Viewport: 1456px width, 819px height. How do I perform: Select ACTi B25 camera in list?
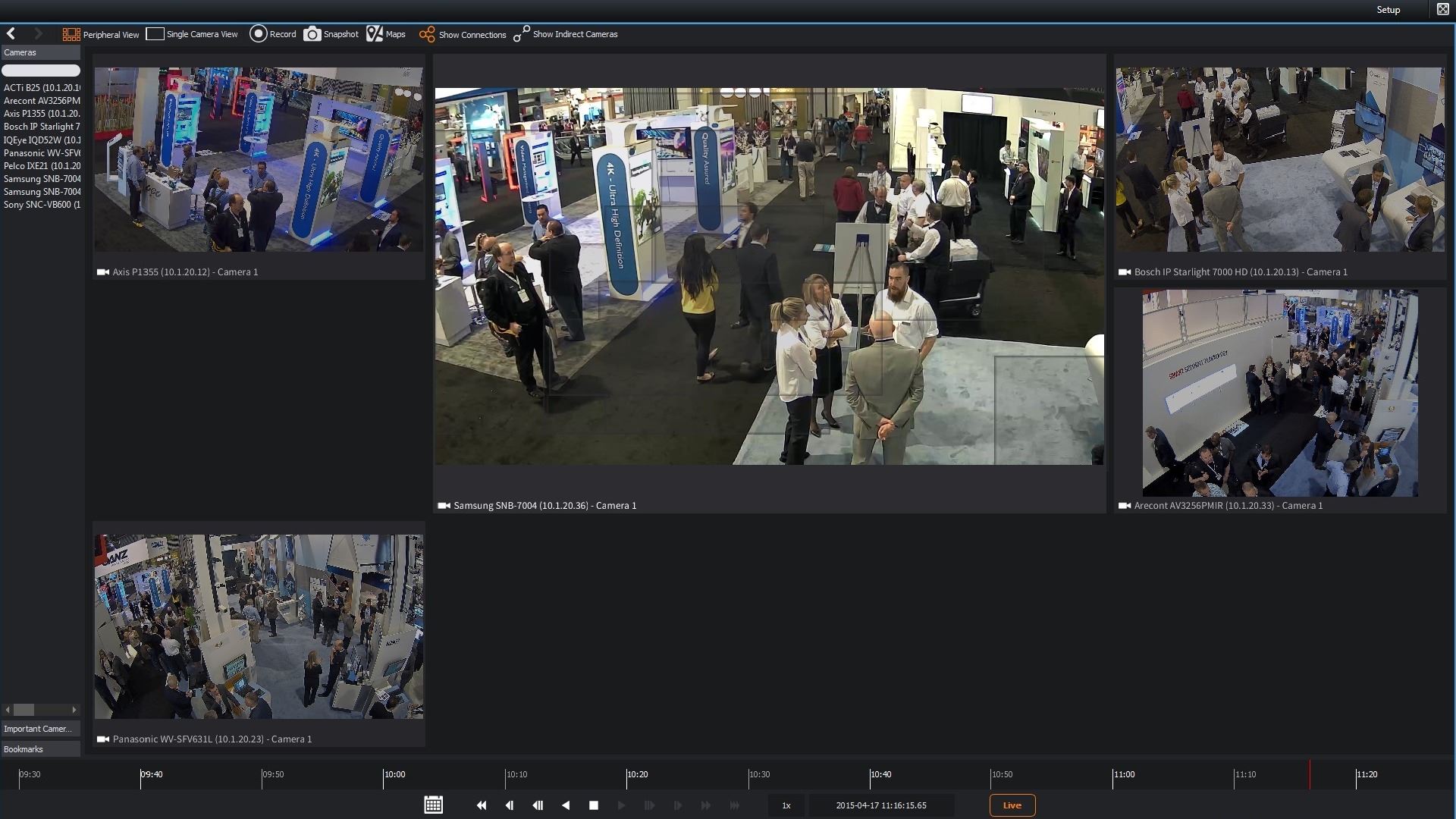click(x=42, y=88)
